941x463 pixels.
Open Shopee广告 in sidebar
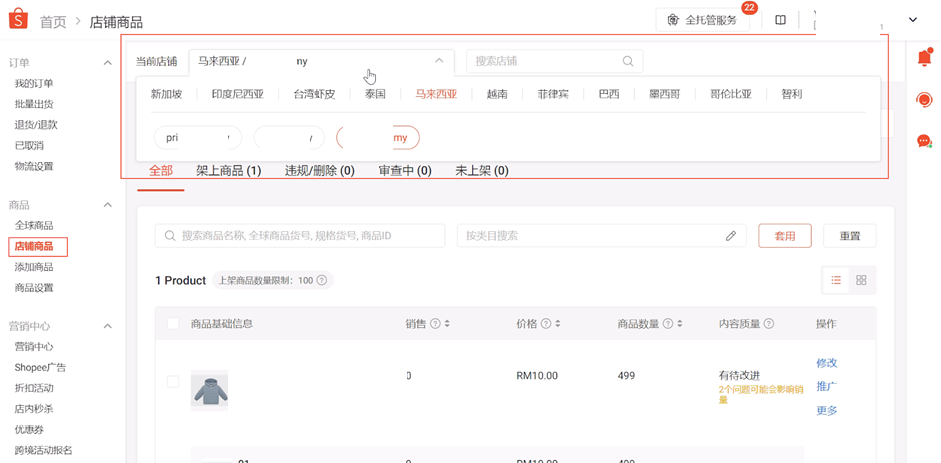click(x=40, y=368)
